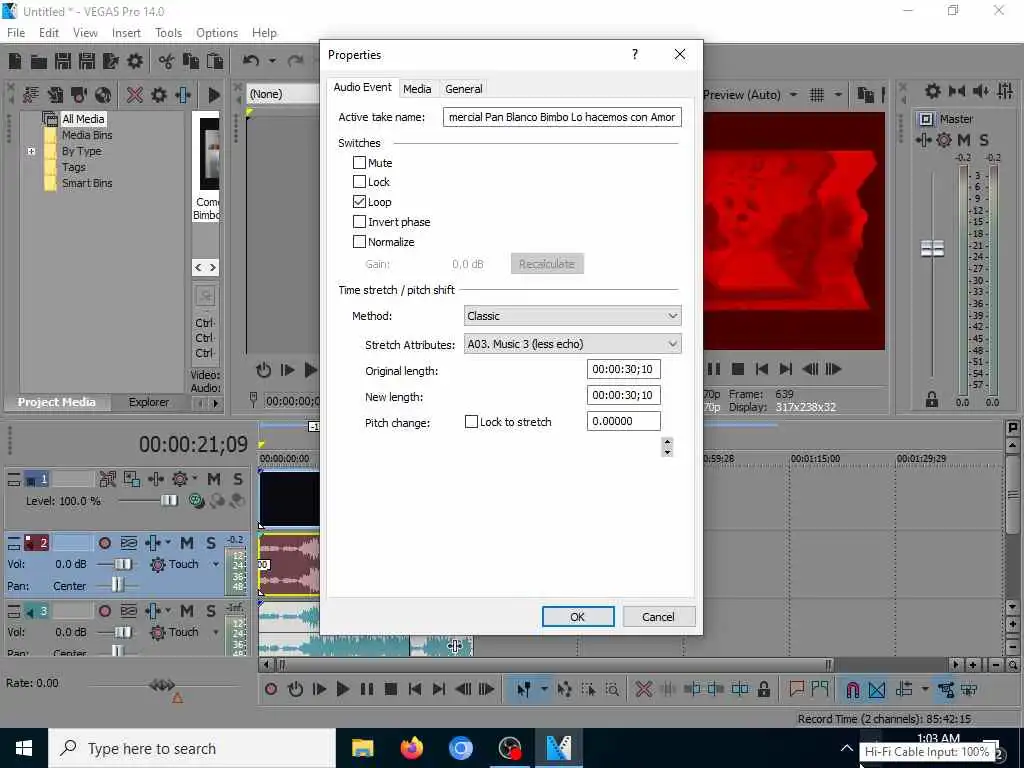1024x768 pixels.
Task: Click the Enable Snapping magnet icon
Action: [852, 689]
